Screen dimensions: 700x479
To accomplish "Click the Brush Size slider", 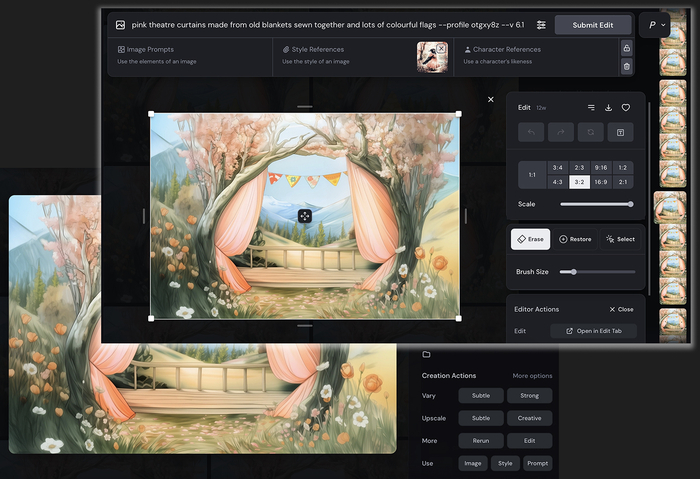I will click(597, 272).
